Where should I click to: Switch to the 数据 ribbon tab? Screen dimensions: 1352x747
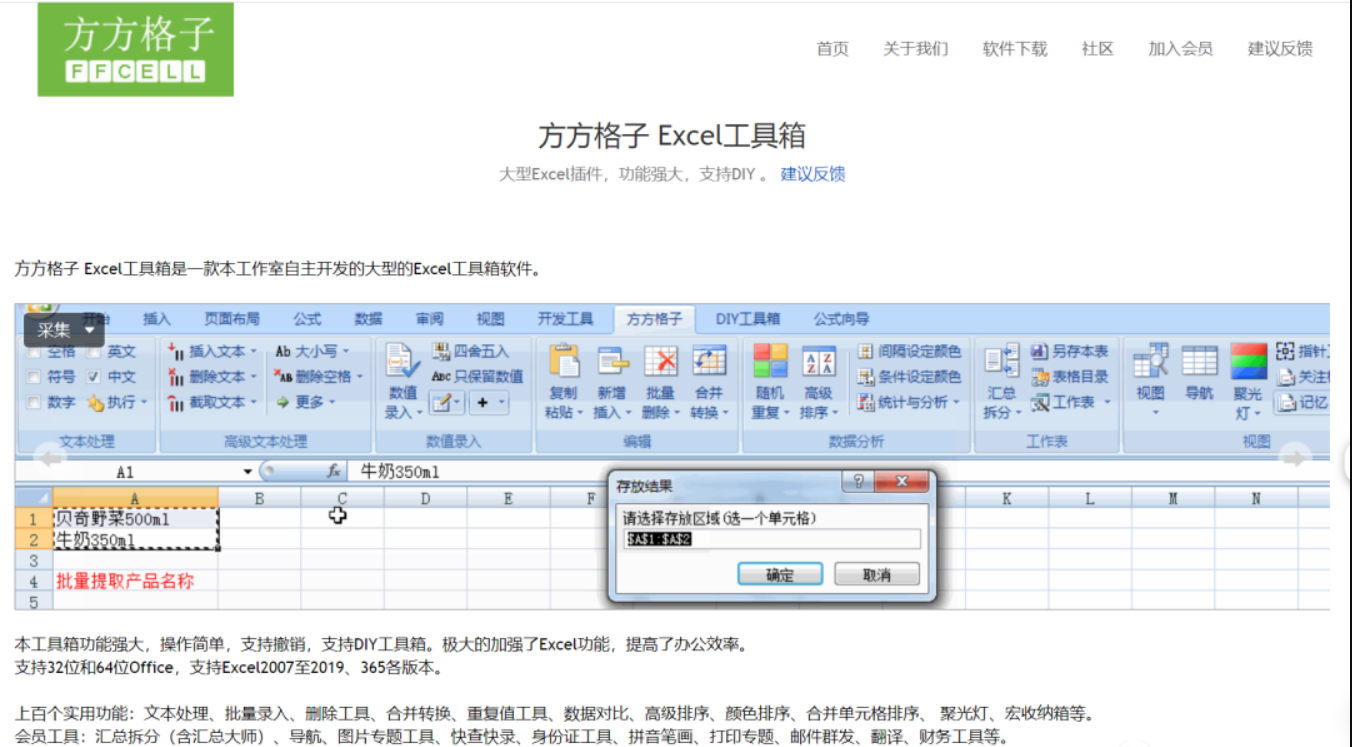368,319
